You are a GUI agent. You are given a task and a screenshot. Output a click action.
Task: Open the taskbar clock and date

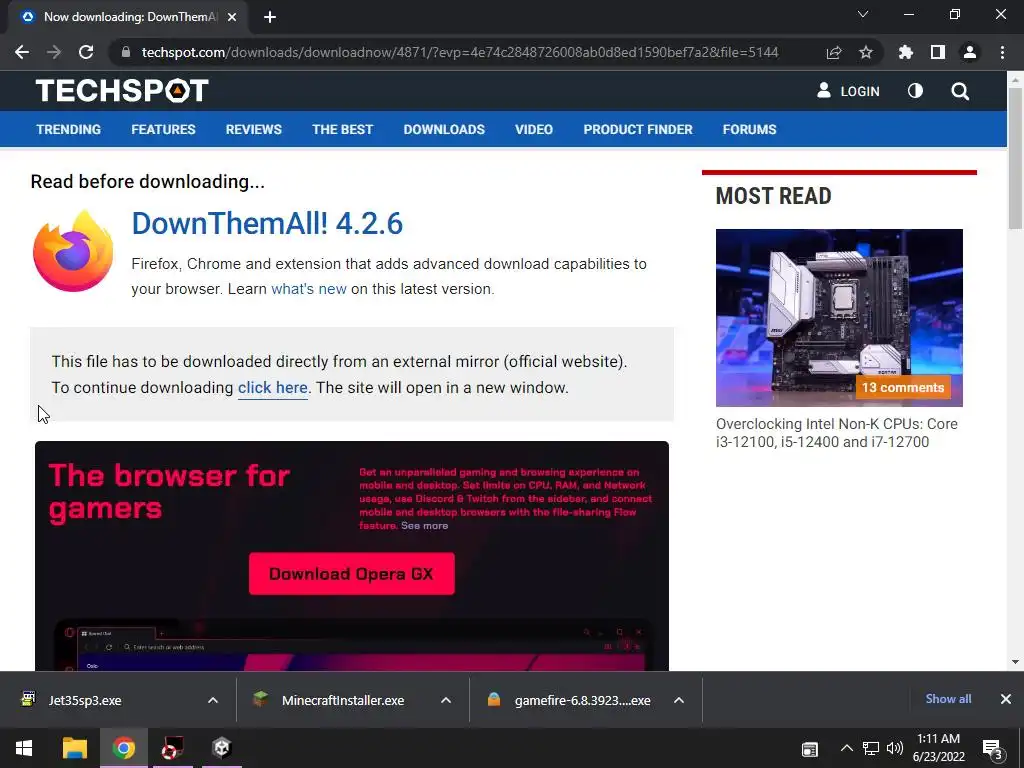click(938, 748)
